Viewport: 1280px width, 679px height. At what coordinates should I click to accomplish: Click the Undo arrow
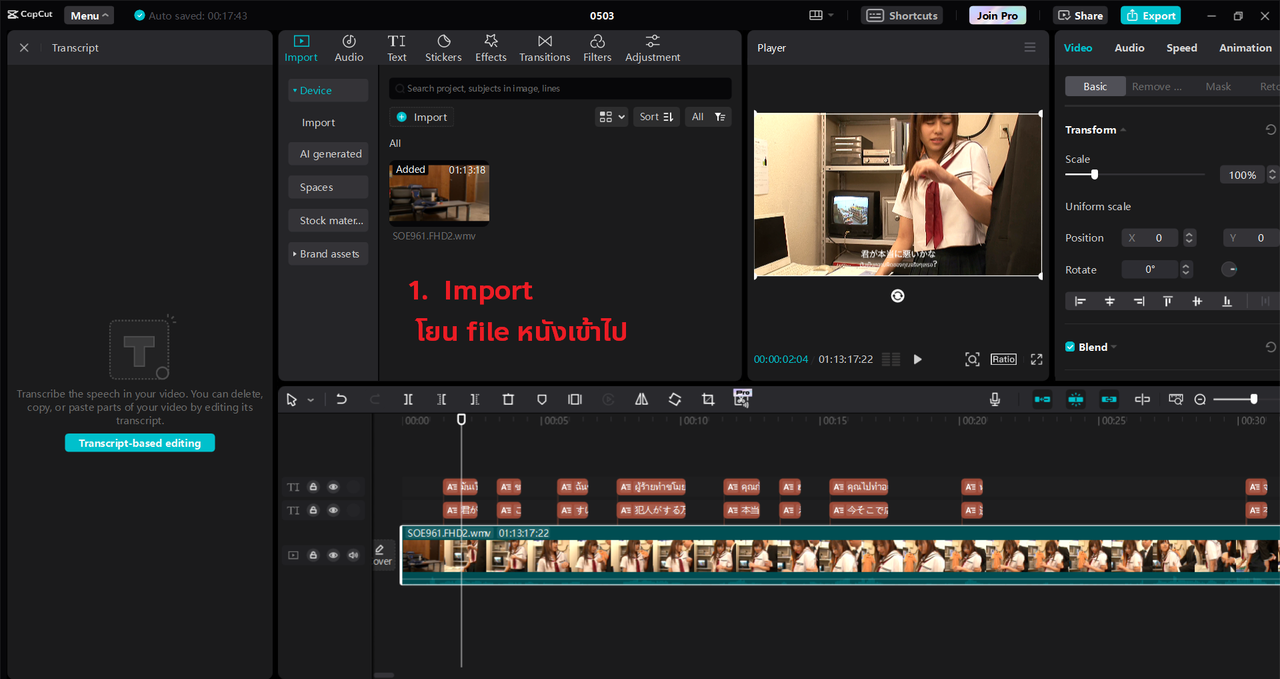[x=341, y=399]
